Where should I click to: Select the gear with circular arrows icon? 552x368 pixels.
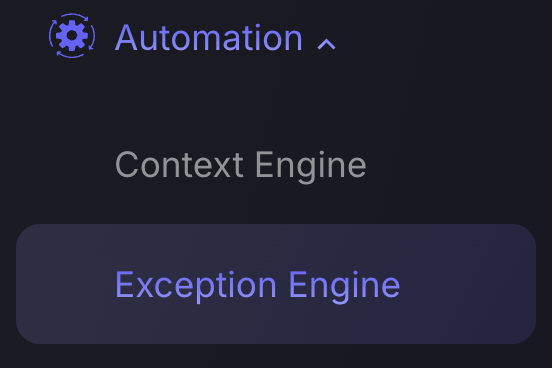coord(72,36)
